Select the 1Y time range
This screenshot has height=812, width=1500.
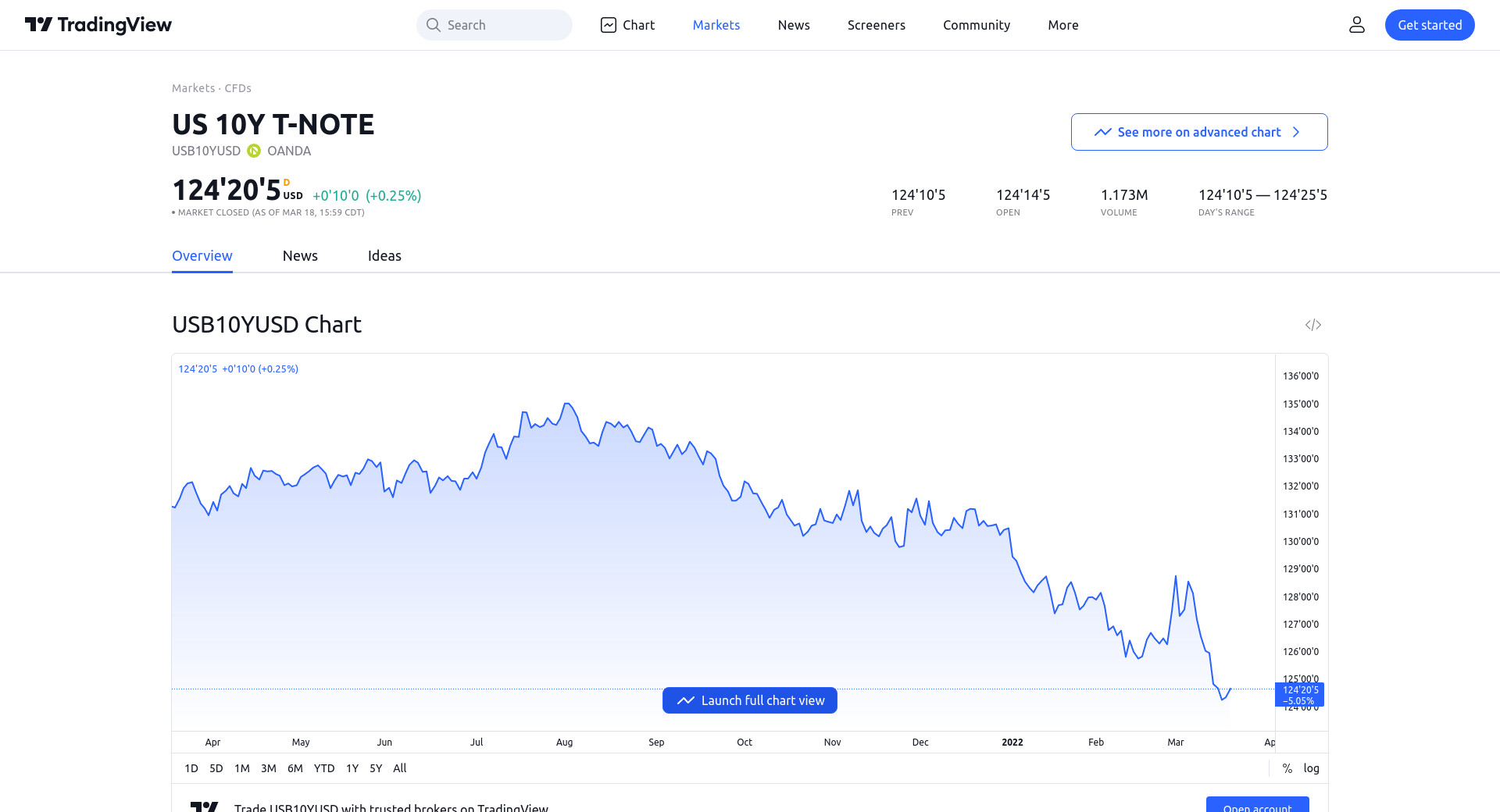[x=352, y=768]
